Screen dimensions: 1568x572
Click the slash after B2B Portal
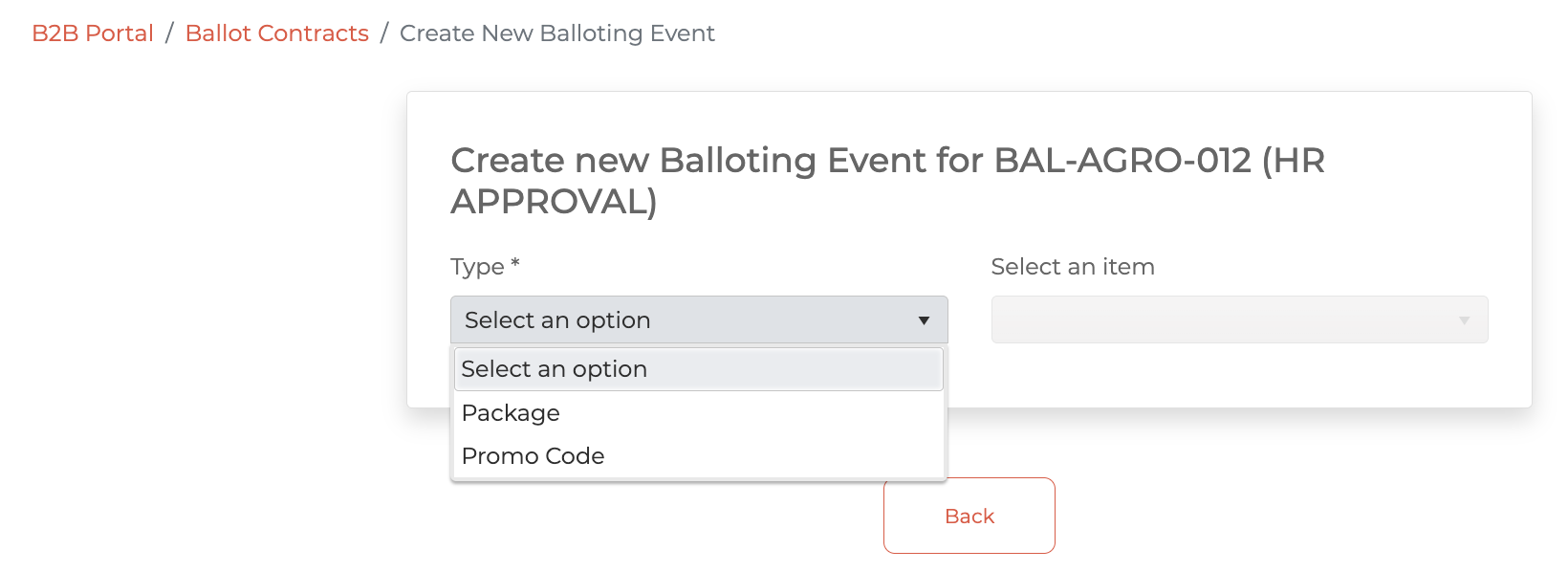[x=169, y=33]
